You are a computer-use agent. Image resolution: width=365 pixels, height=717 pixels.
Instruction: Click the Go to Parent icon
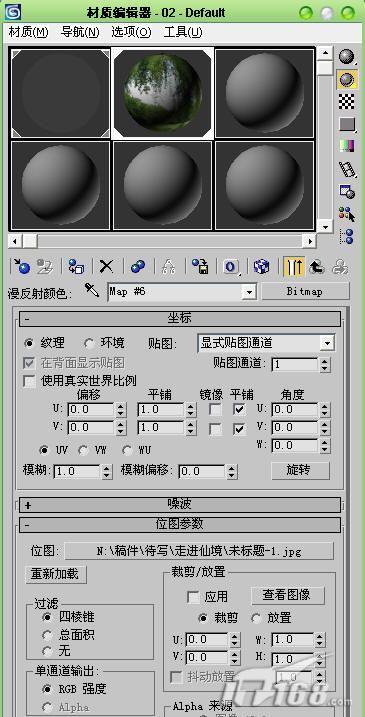tap(317, 266)
